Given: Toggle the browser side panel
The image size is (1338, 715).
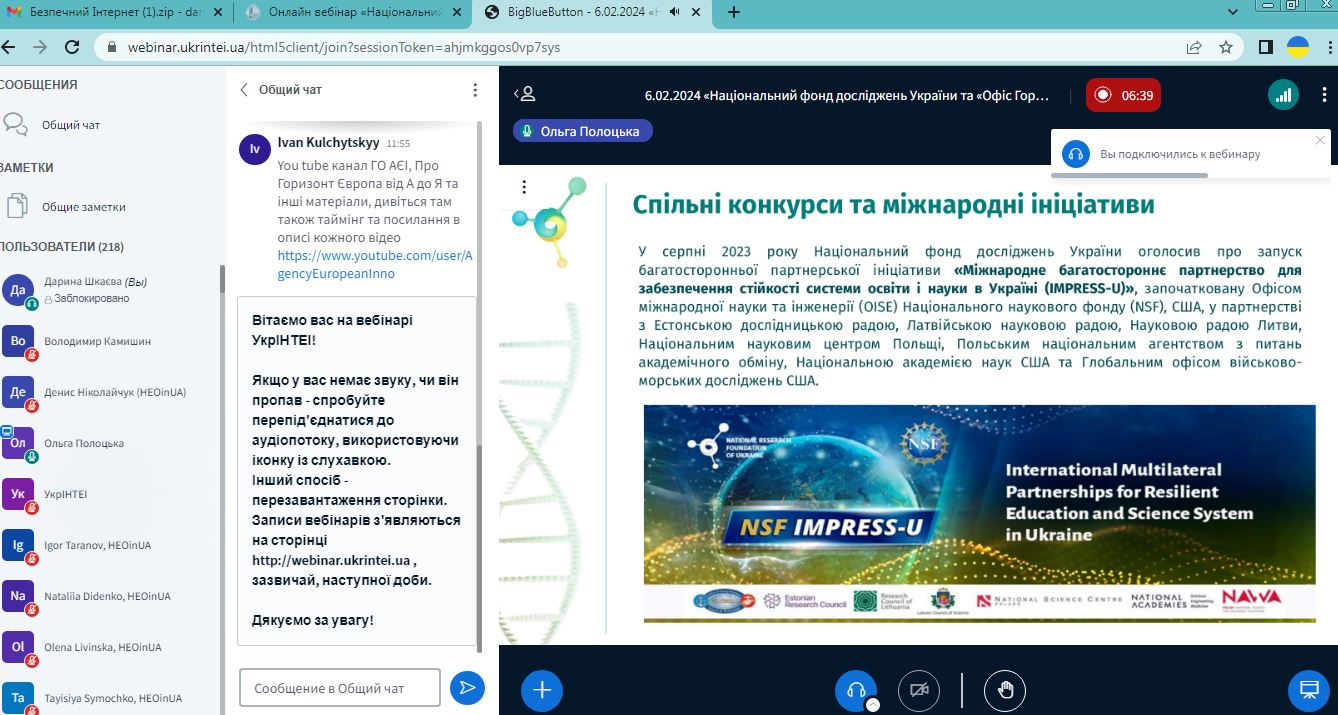Looking at the screenshot, I should coord(1265,47).
